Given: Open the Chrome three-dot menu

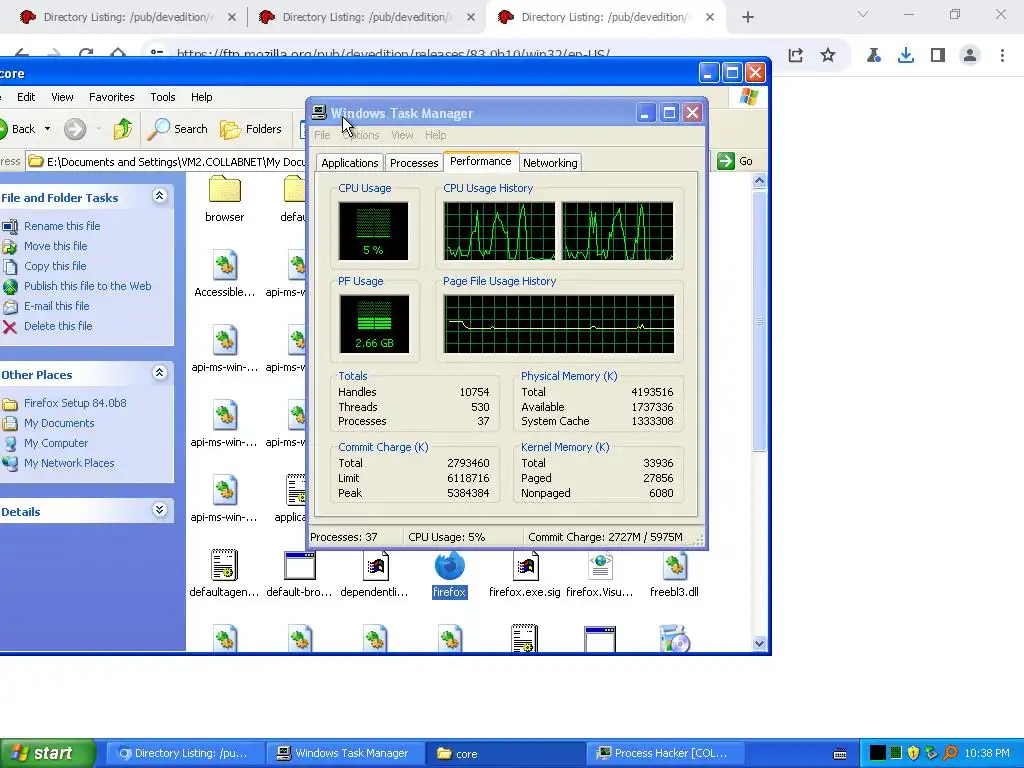Looking at the screenshot, I should (1002, 56).
